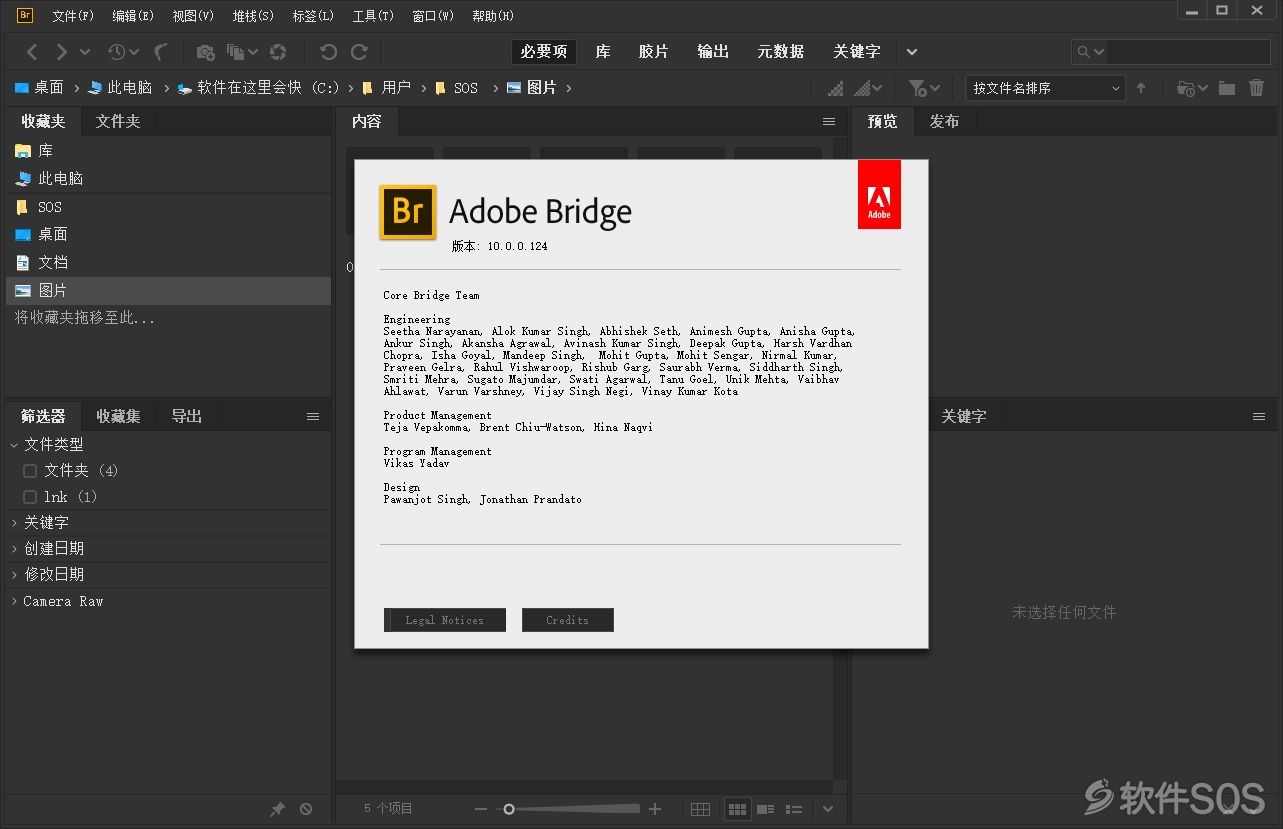Click the thumbnail size slider handle
The height and width of the screenshot is (829, 1283).
508,809
